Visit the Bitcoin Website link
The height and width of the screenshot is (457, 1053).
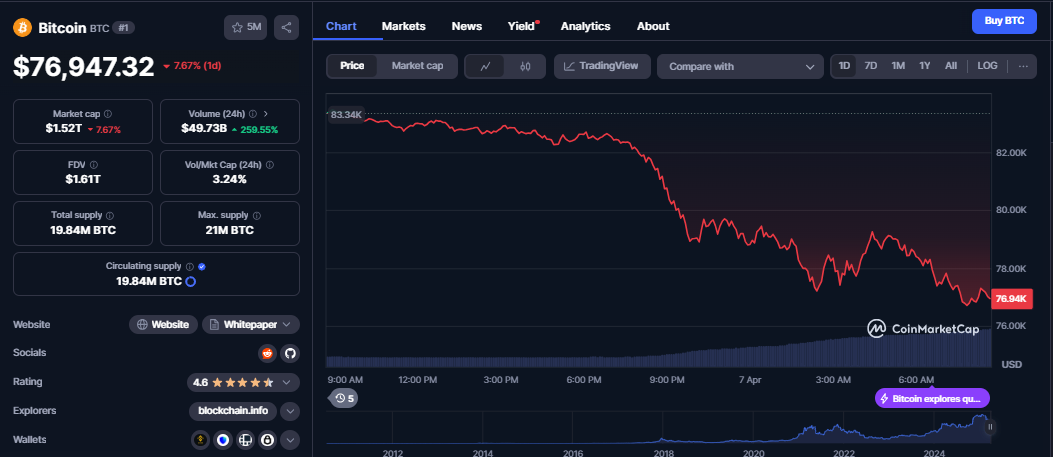[163, 324]
